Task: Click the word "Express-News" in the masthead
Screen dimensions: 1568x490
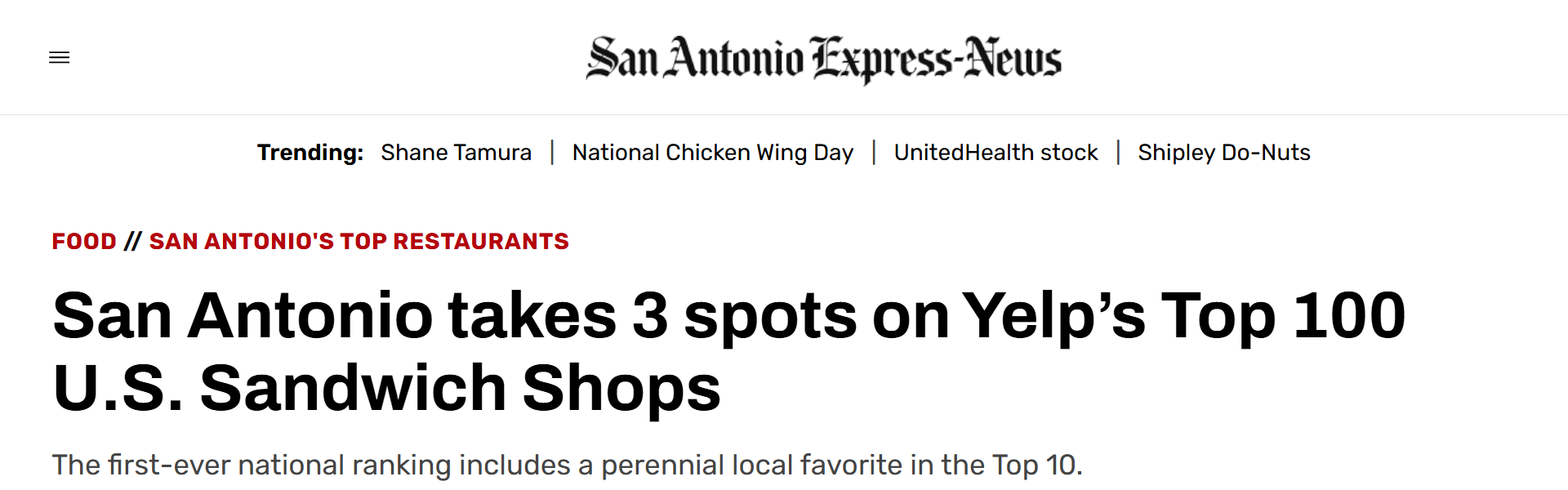Action: (x=937, y=59)
